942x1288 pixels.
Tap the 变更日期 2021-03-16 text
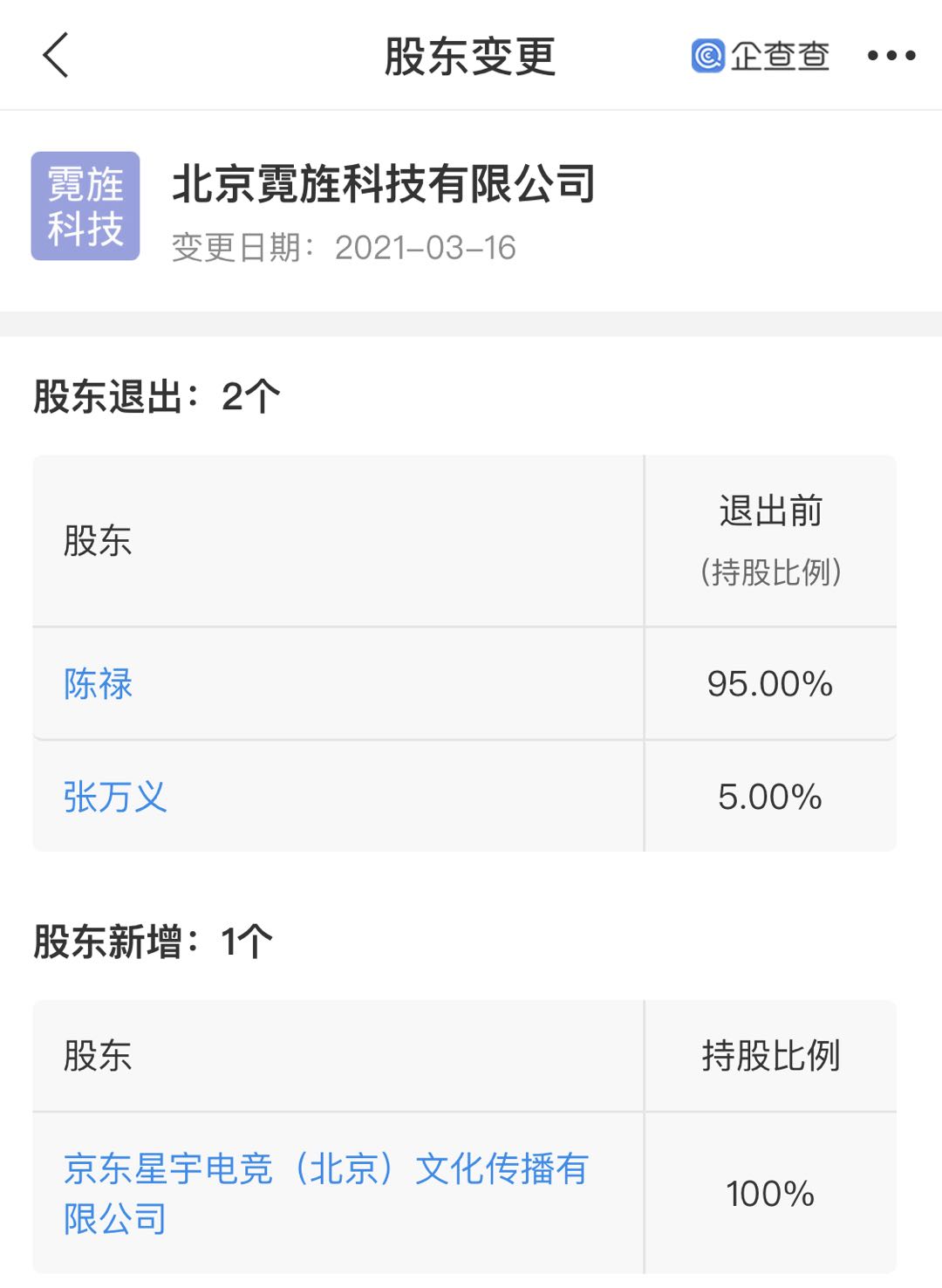coord(344,248)
